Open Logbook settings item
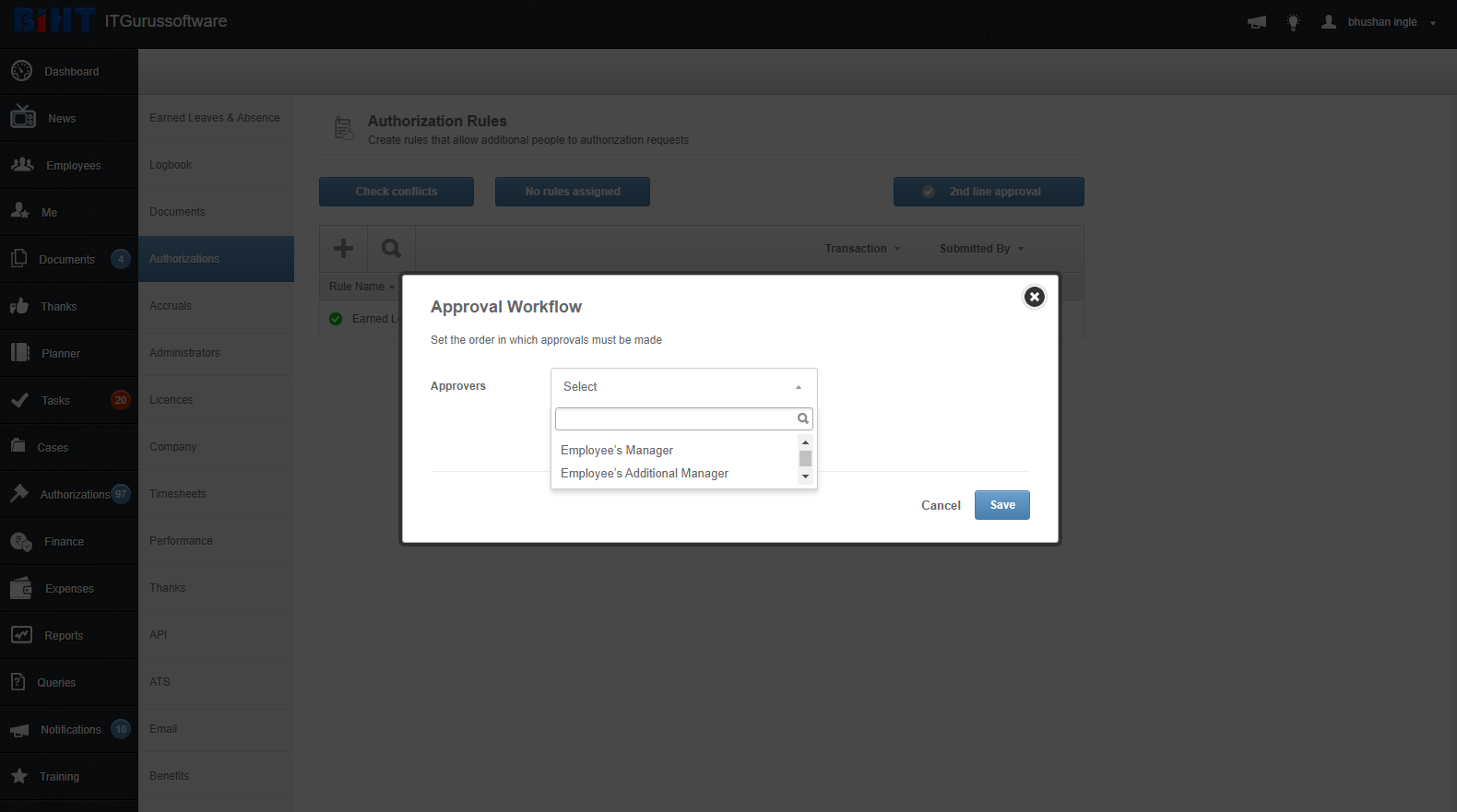Image resolution: width=1457 pixels, height=812 pixels. point(216,164)
